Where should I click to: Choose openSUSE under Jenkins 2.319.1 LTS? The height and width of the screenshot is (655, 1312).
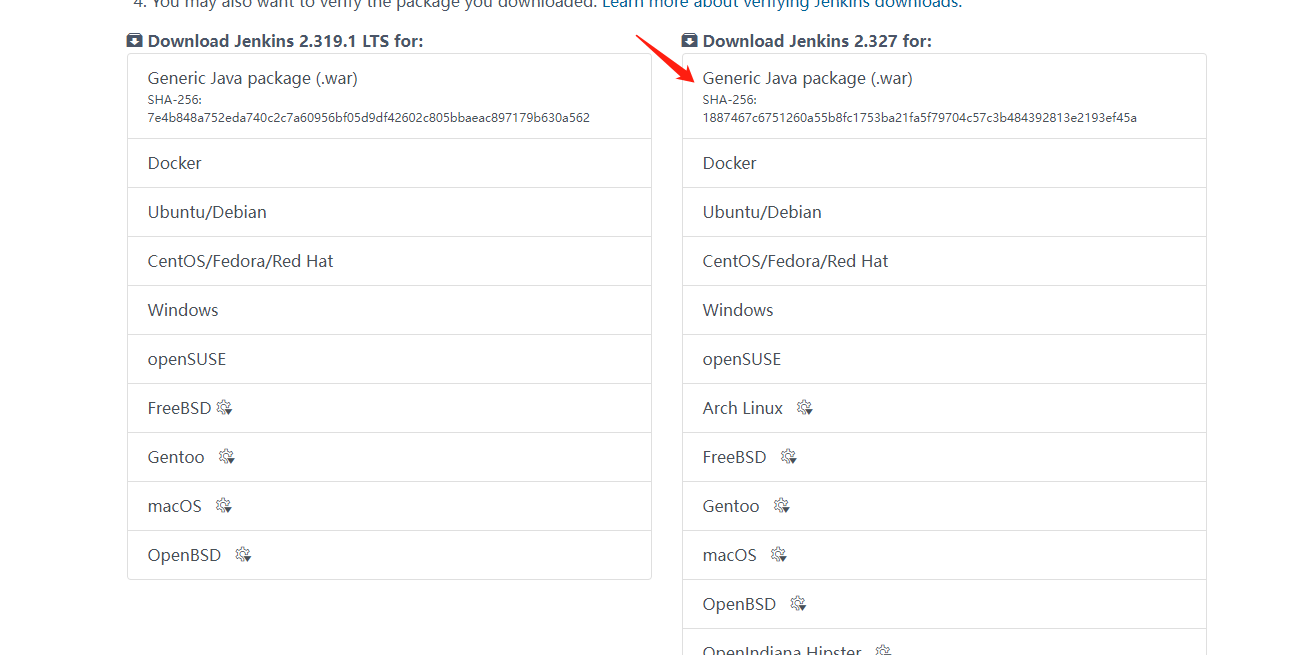click(389, 359)
